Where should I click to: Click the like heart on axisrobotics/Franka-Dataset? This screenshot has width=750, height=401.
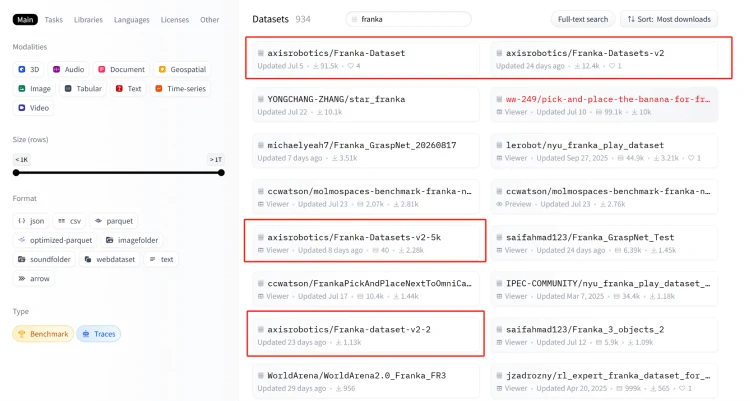[x=351, y=66]
